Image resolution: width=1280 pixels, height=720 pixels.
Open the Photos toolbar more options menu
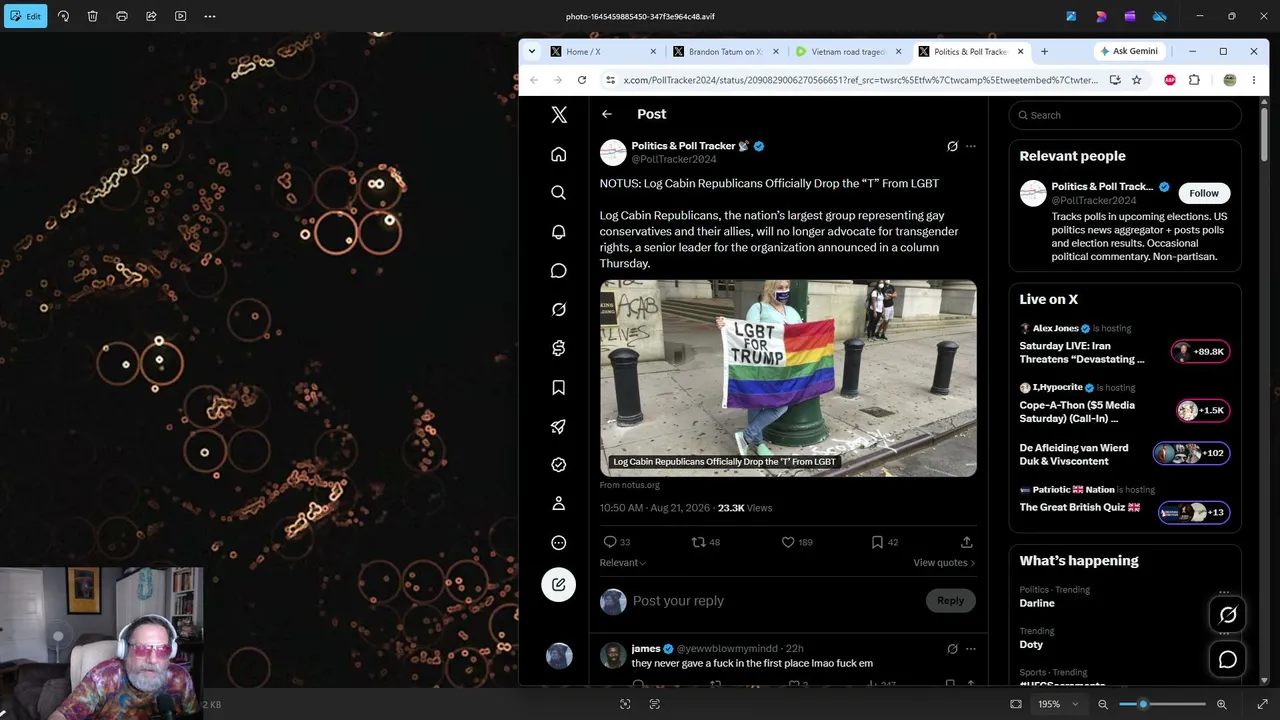(210, 16)
